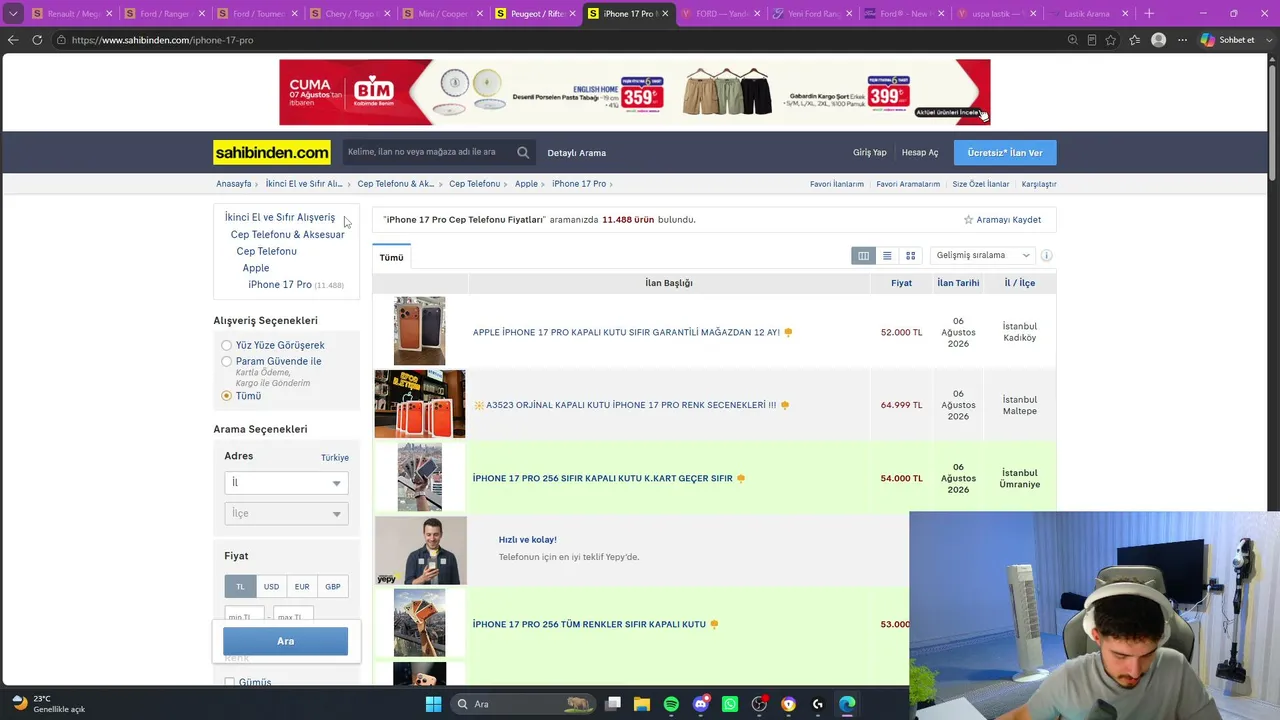This screenshot has width=1280, height=720.
Task: Open the weather widget showing 23°C
Action: tap(48, 704)
